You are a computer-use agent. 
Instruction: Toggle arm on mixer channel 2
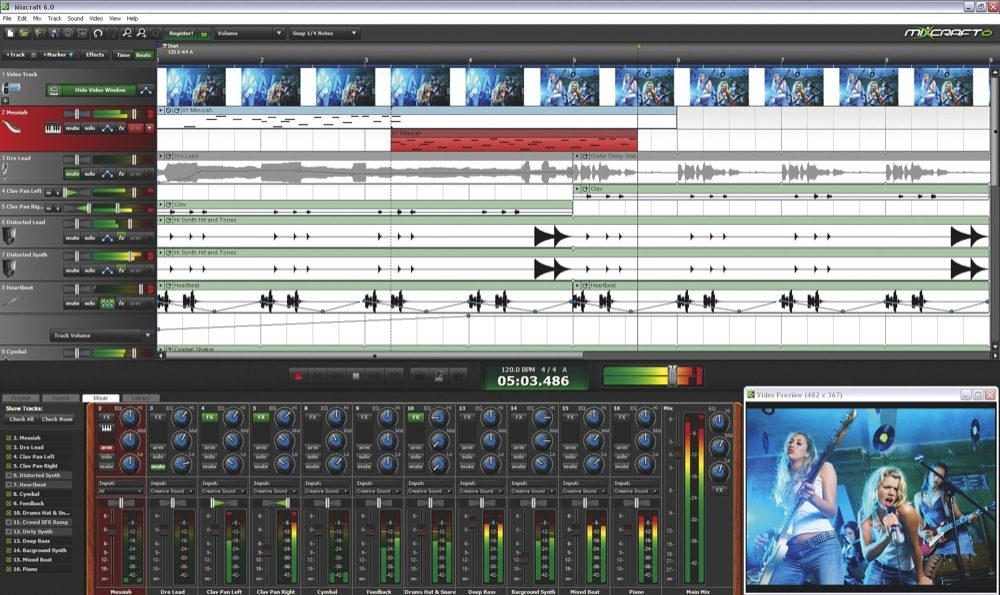(107, 448)
